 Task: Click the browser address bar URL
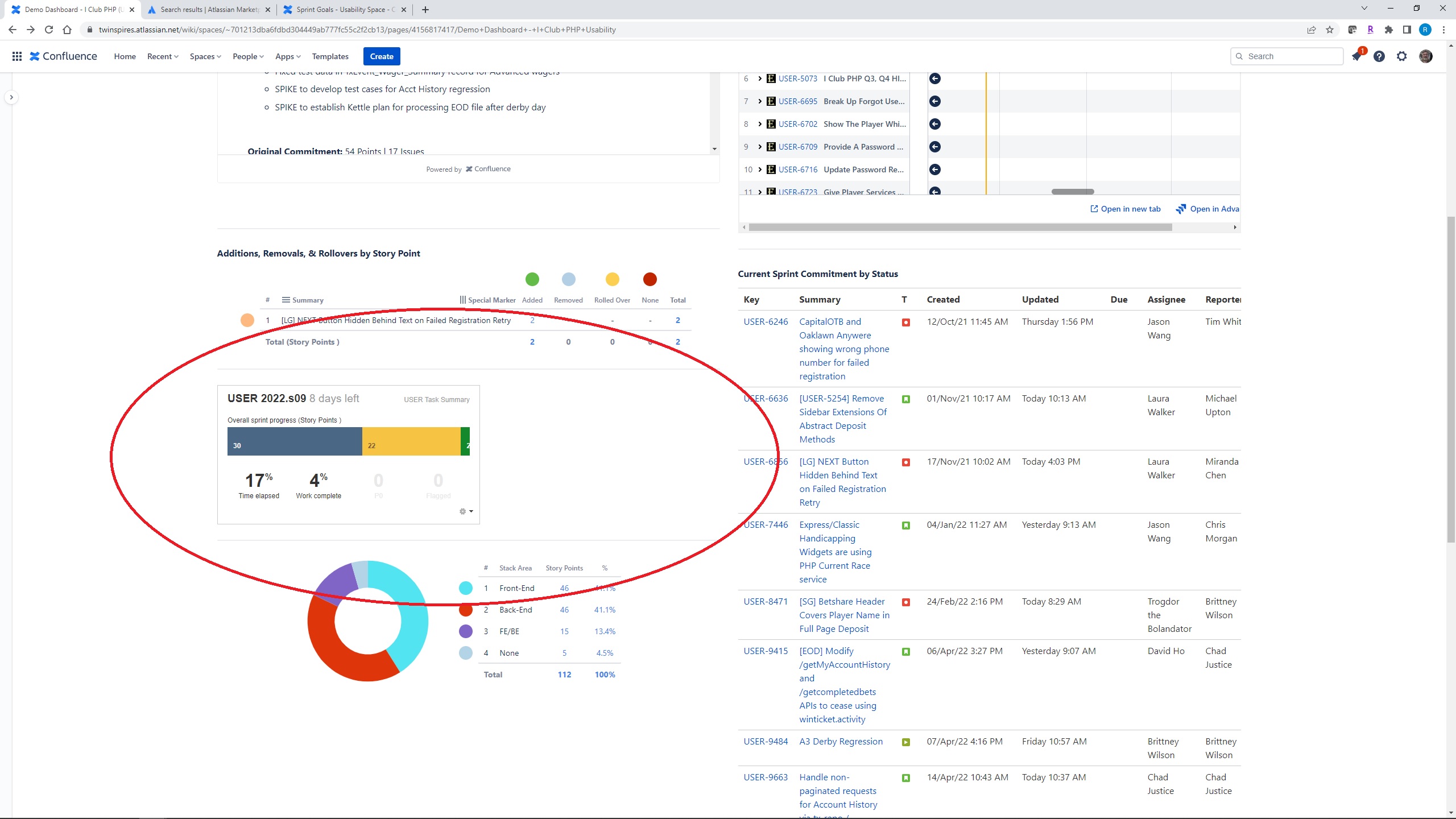tap(357, 30)
